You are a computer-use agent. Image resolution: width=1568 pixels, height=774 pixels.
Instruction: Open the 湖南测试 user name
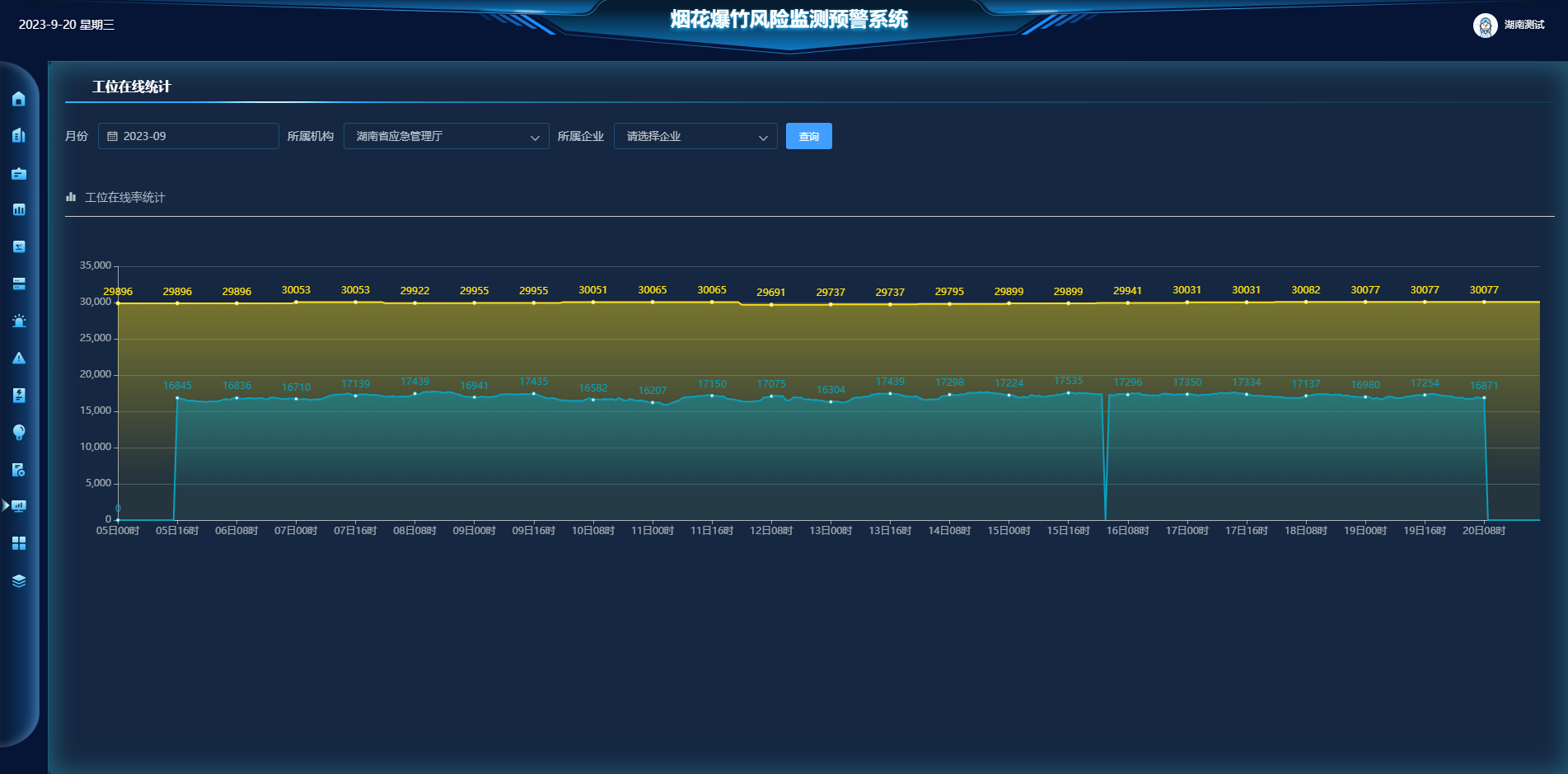coord(1524,25)
